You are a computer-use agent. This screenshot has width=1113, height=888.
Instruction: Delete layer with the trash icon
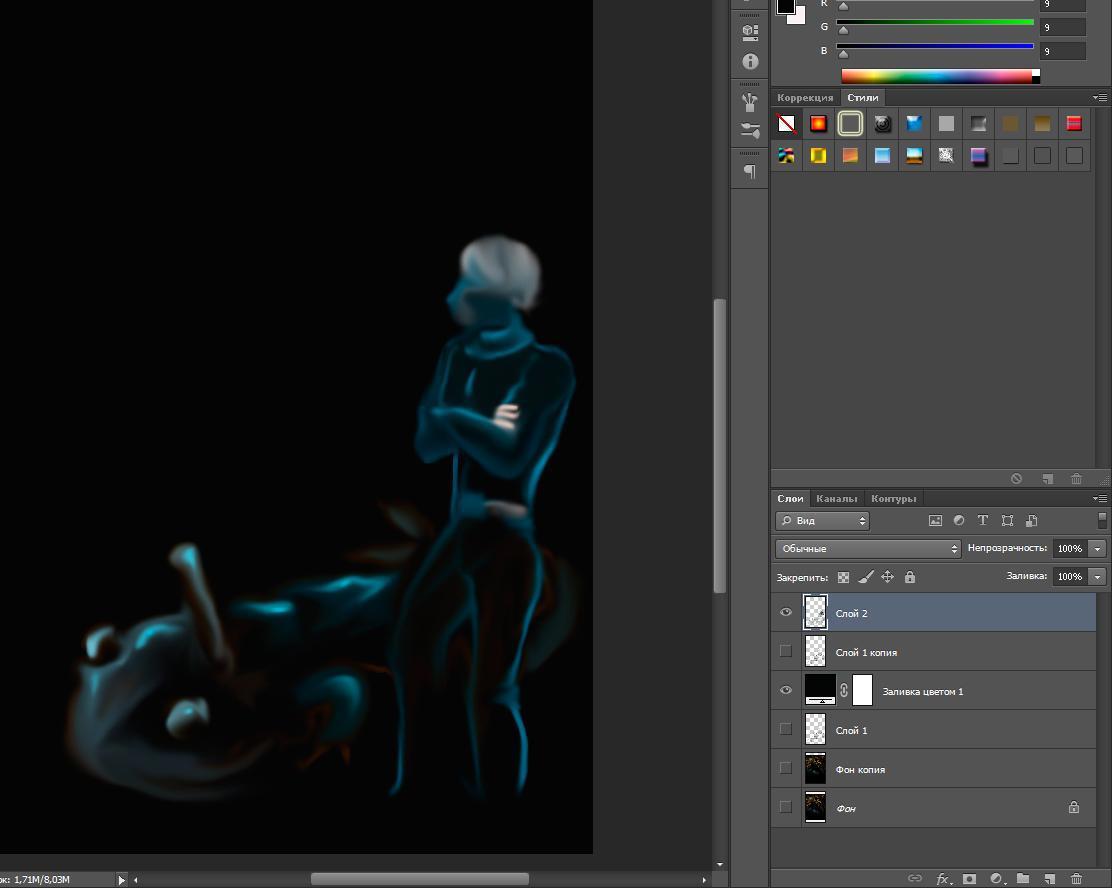click(x=1076, y=879)
